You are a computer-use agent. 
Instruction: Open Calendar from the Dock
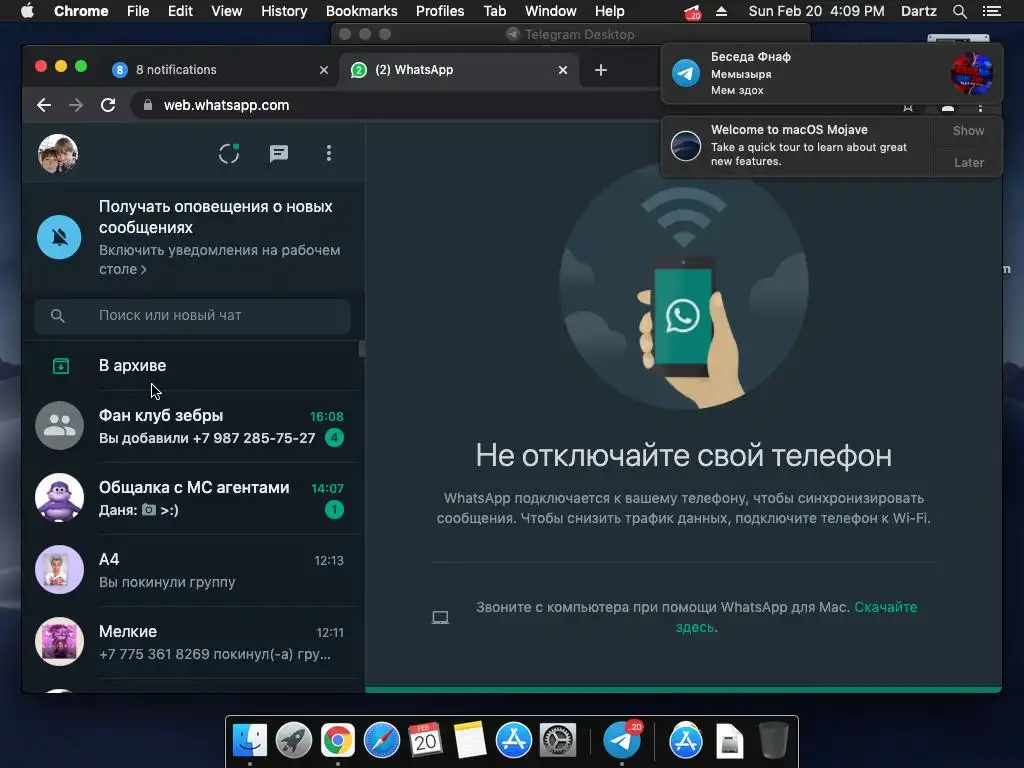pyautogui.click(x=425, y=741)
